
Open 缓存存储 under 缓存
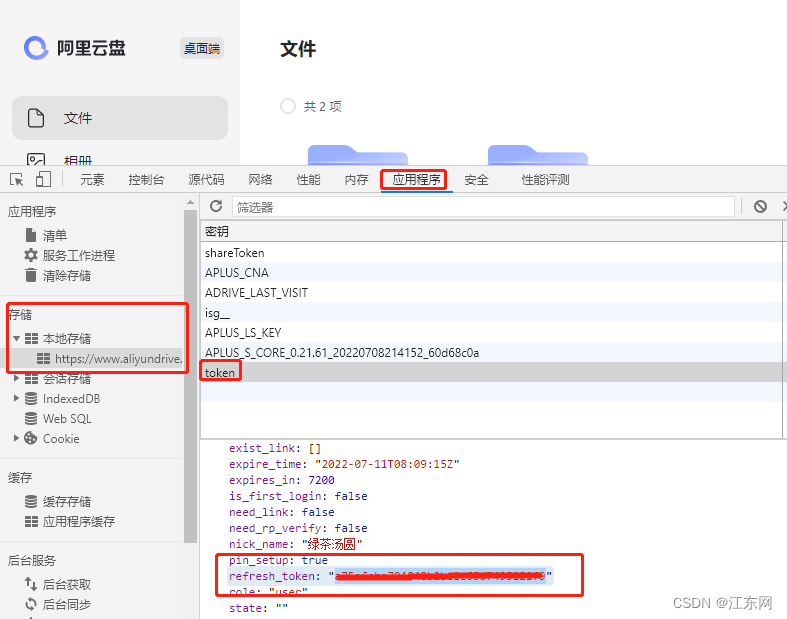tap(67, 501)
